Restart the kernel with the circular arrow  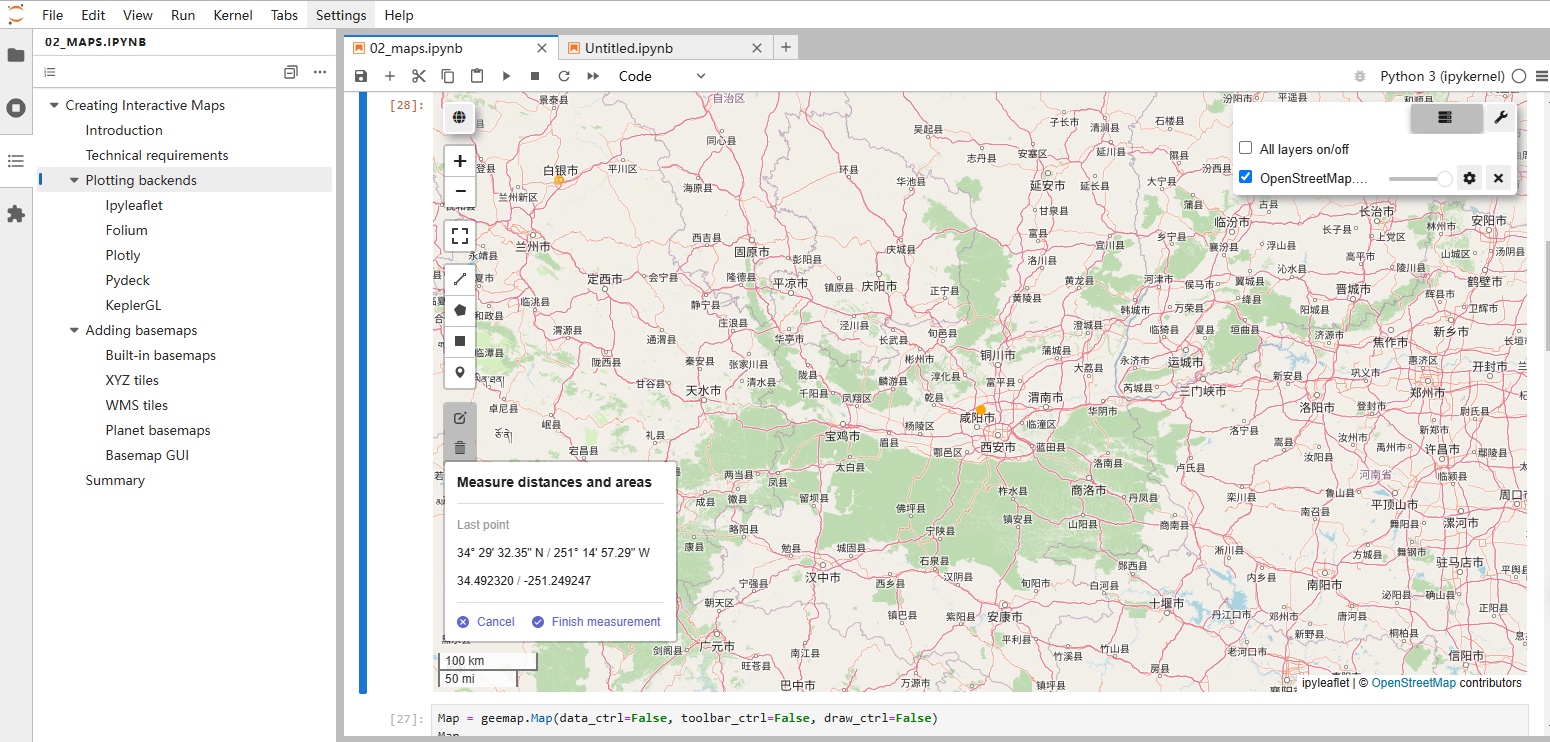pos(564,76)
